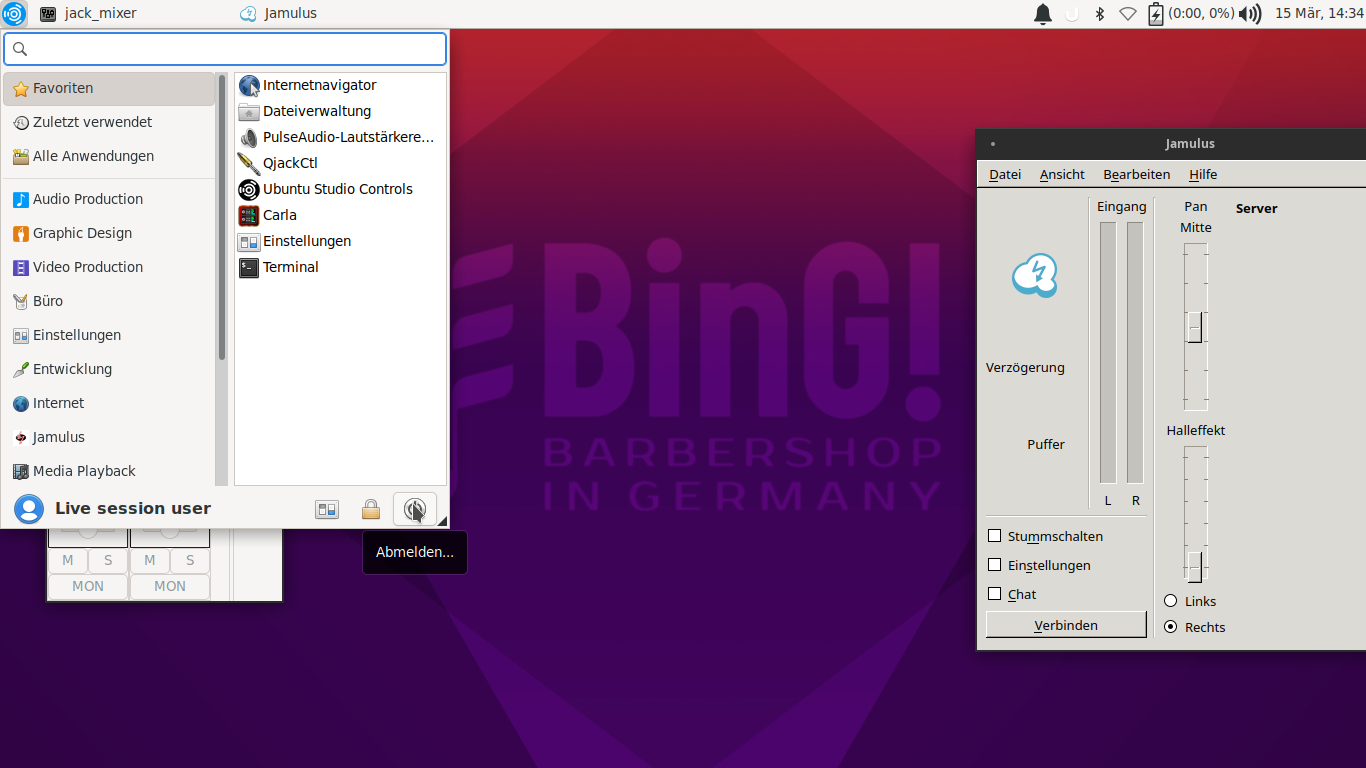Open Carla from the favorites list
This screenshot has height=768, width=1366.
tap(279, 215)
